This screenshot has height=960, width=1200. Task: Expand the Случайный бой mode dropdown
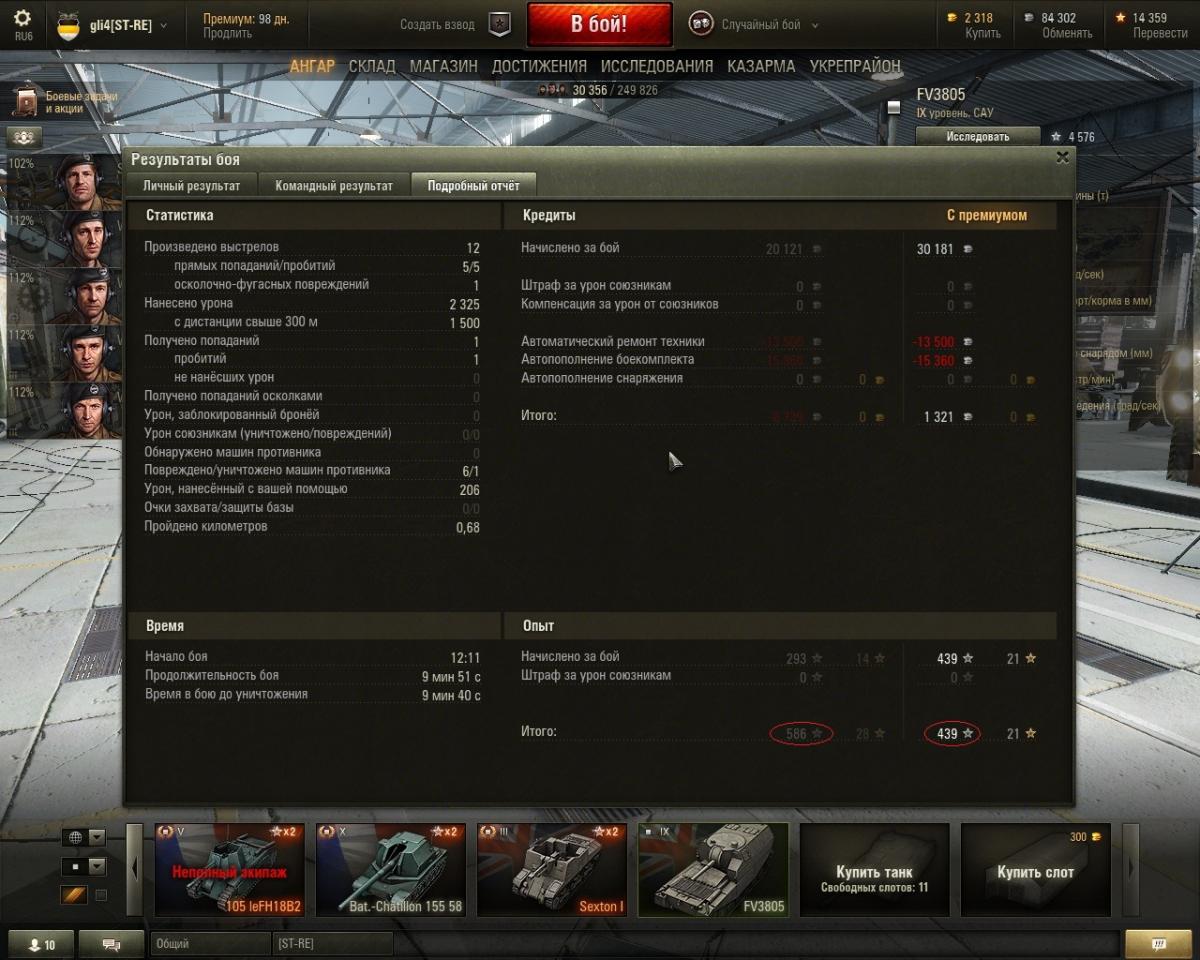[814, 25]
